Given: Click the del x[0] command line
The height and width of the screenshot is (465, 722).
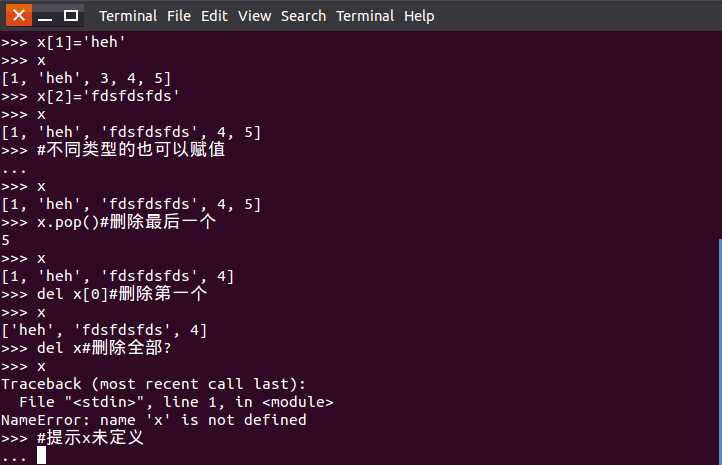Looking at the screenshot, I should [104, 294].
